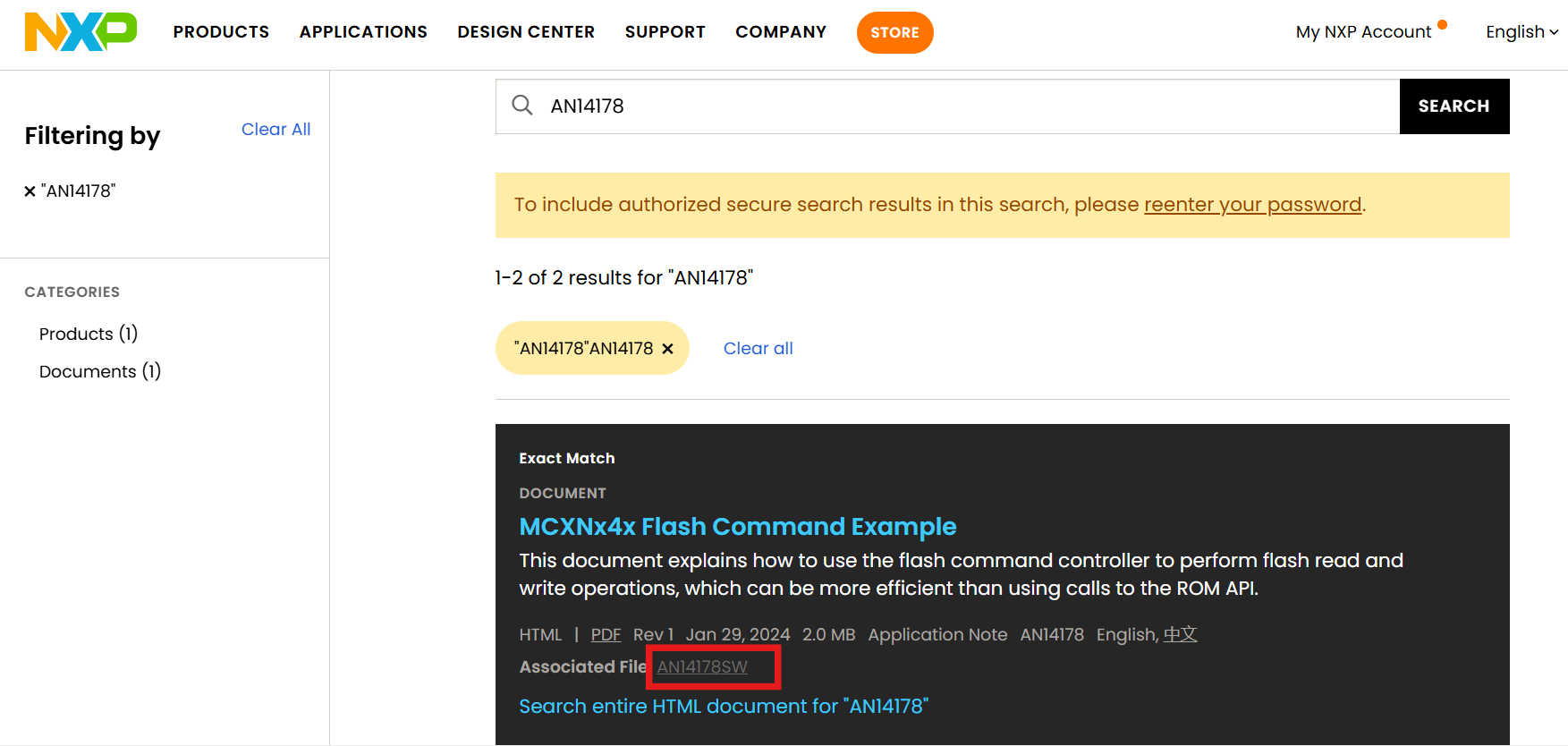The image size is (1568, 746).
Task: Select the Documents category filter
Action: (99, 370)
